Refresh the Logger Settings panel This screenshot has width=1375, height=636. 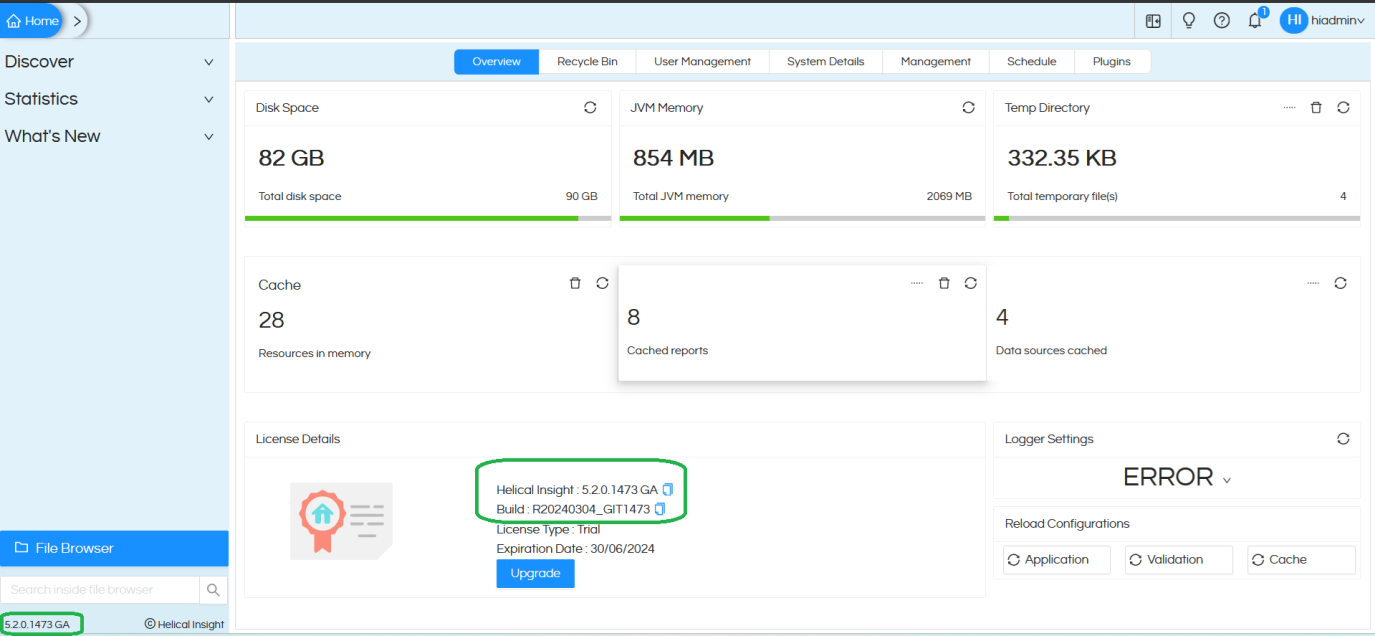click(x=1343, y=439)
